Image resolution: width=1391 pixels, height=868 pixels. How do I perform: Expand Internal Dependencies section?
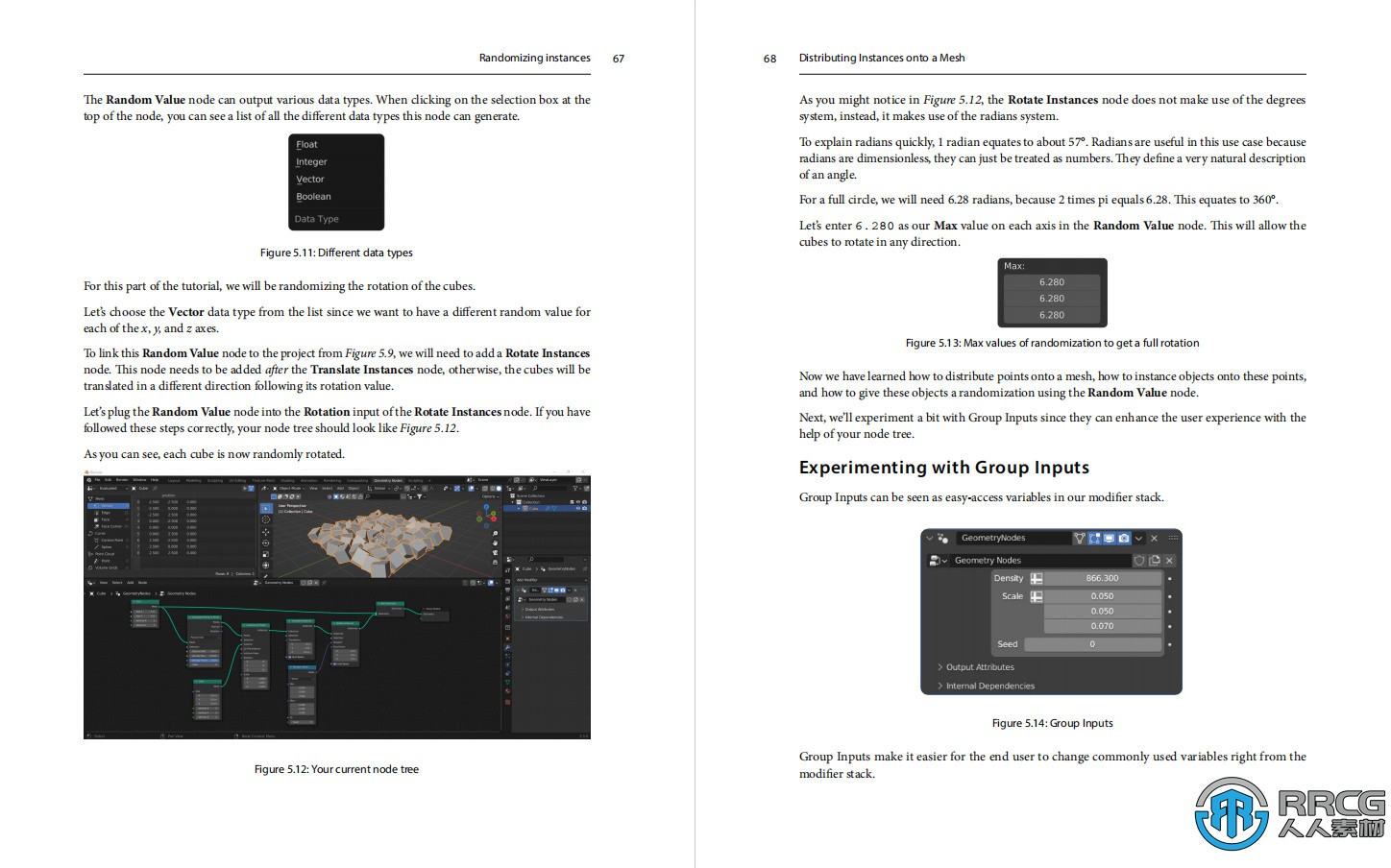(985, 686)
